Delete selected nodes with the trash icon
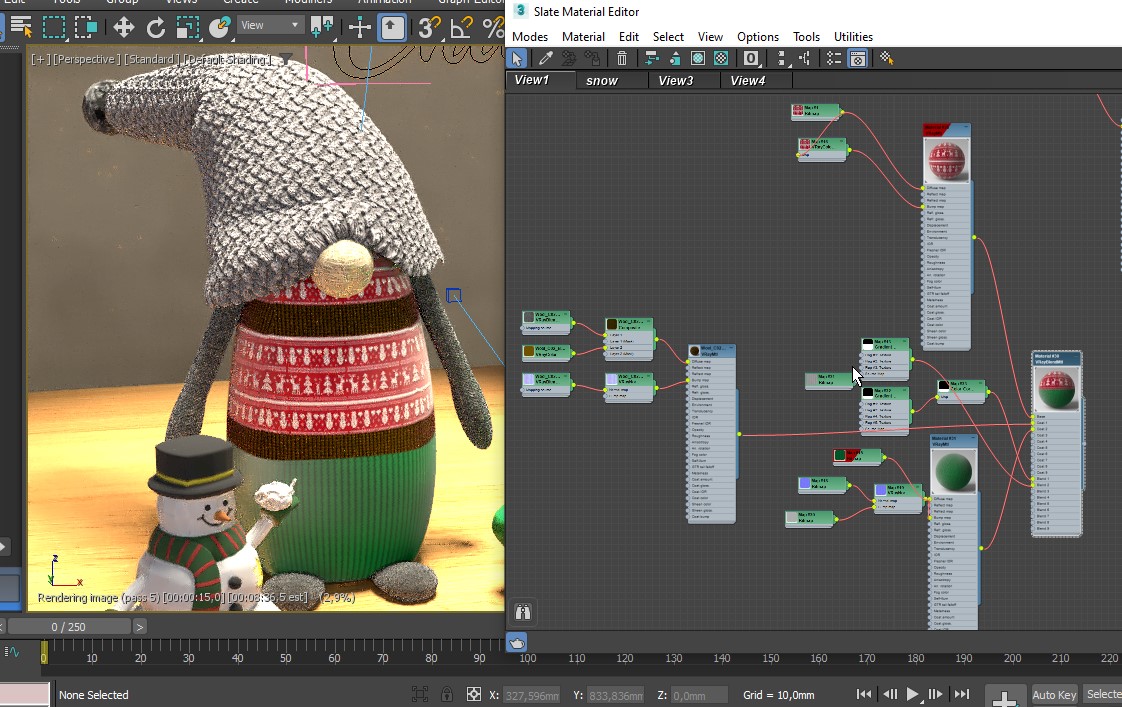Screen dimensions: 1122x707 [622, 59]
